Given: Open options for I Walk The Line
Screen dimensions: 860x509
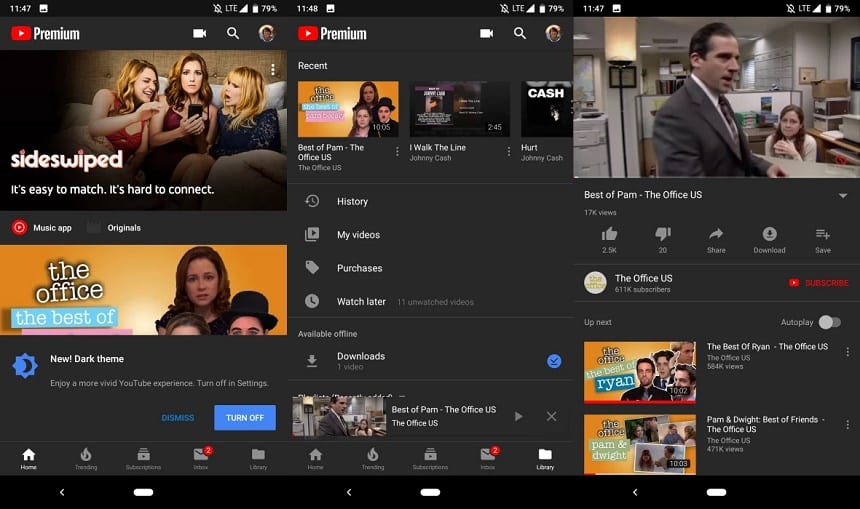Looking at the screenshot, I should (508, 152).
